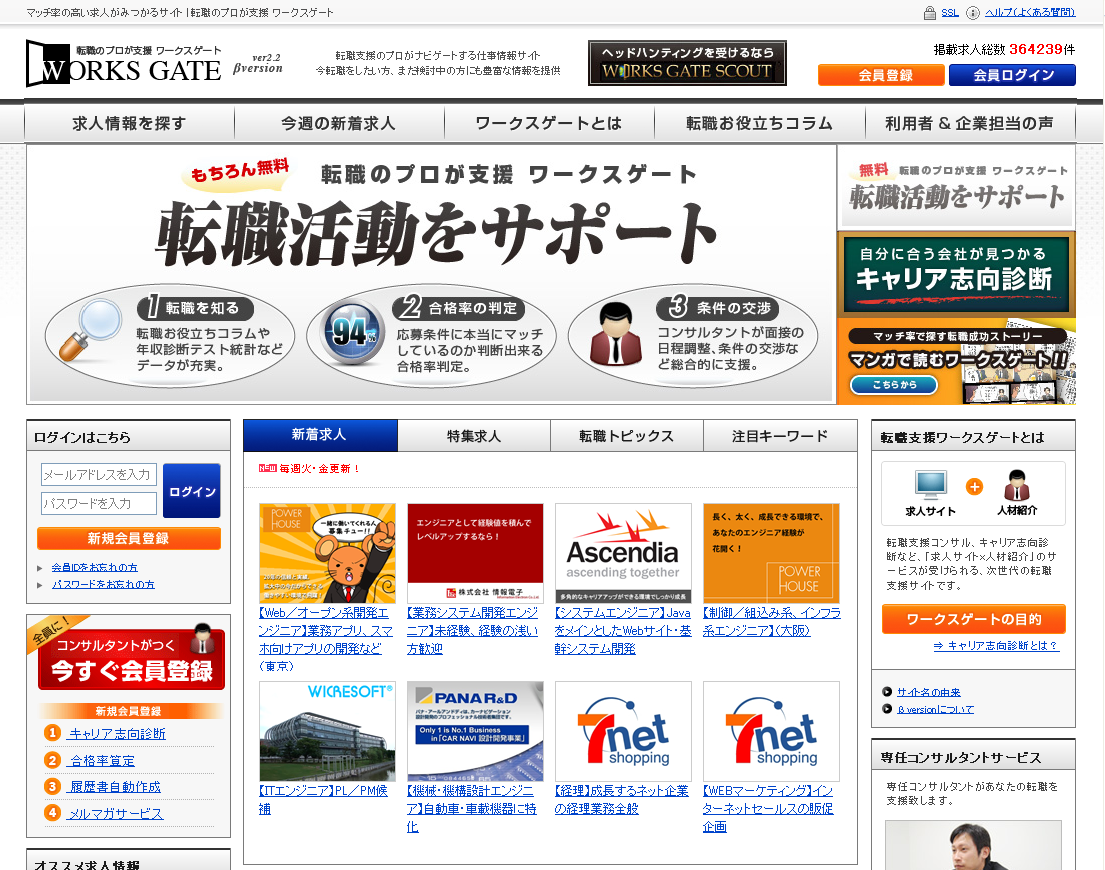Image resolution: width=1105 pixels, height=870 pixels.
Task: Open the サイト名の由来 link
Action: tap(928, 692)
